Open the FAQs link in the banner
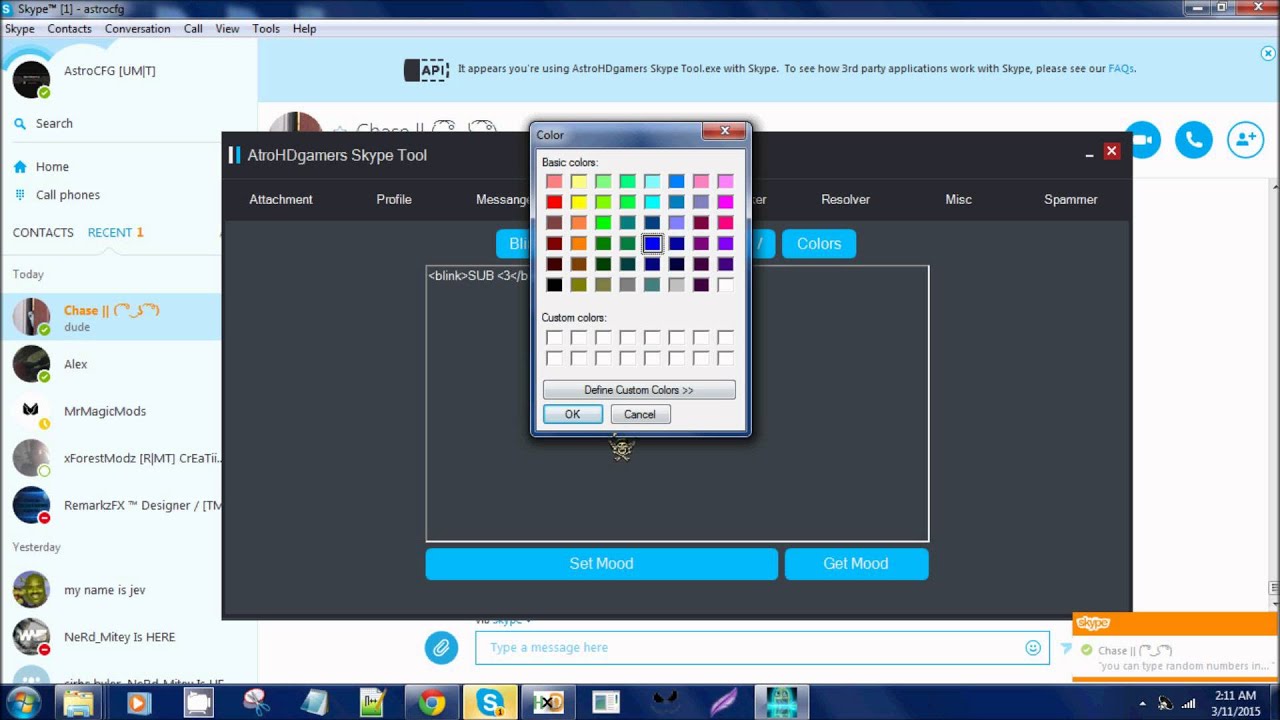Image resolution: width=1280 pixels, height=720 pixels. (x=1120, y=69)
